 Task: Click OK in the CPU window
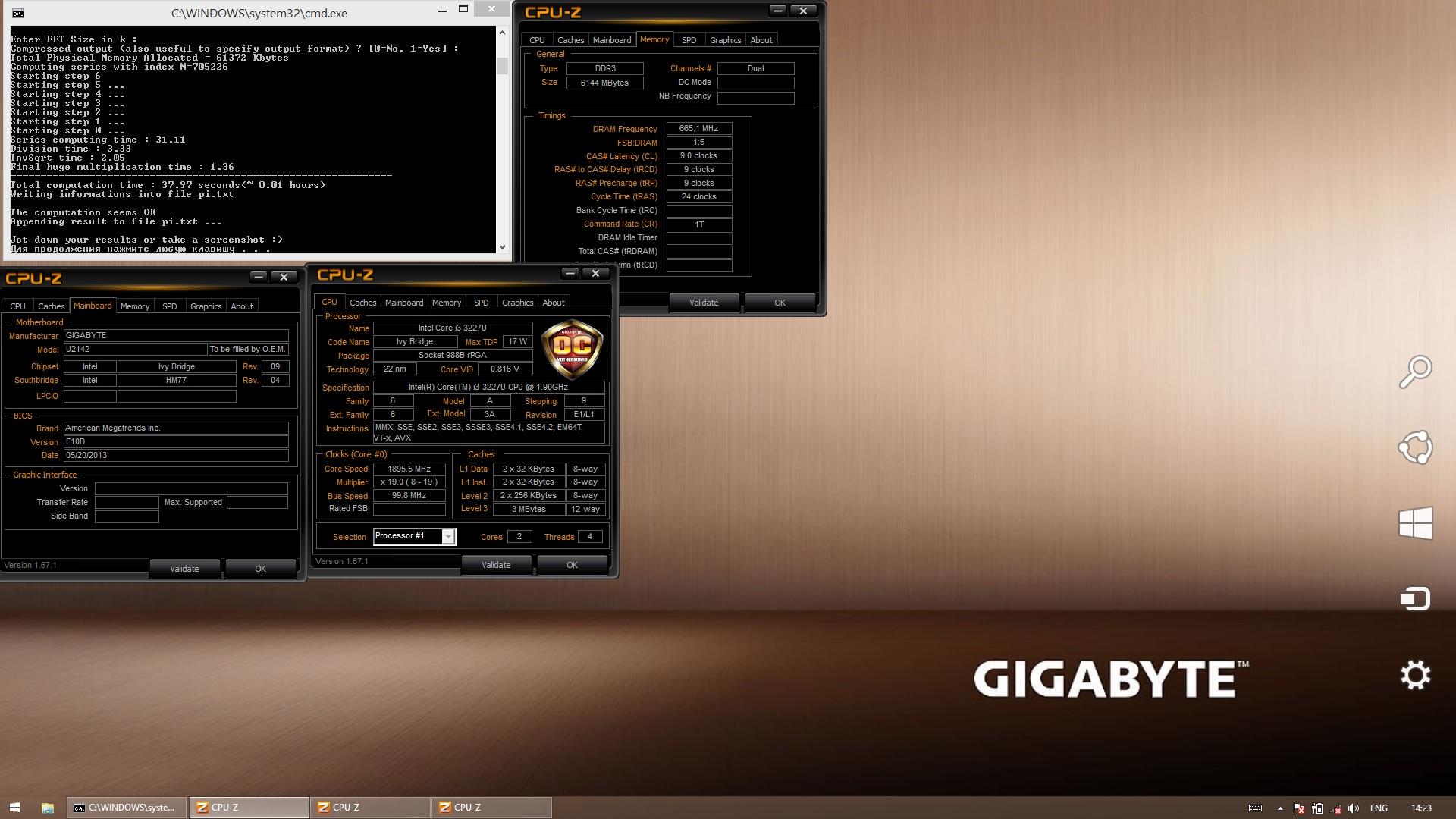click(x=572, y=565)
